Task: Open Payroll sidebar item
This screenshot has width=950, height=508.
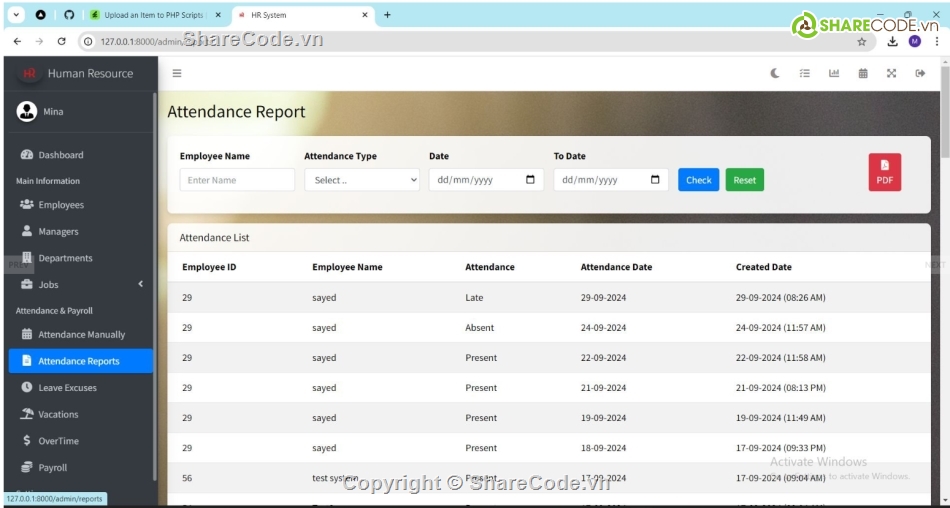Action: [x=80, y=468]
